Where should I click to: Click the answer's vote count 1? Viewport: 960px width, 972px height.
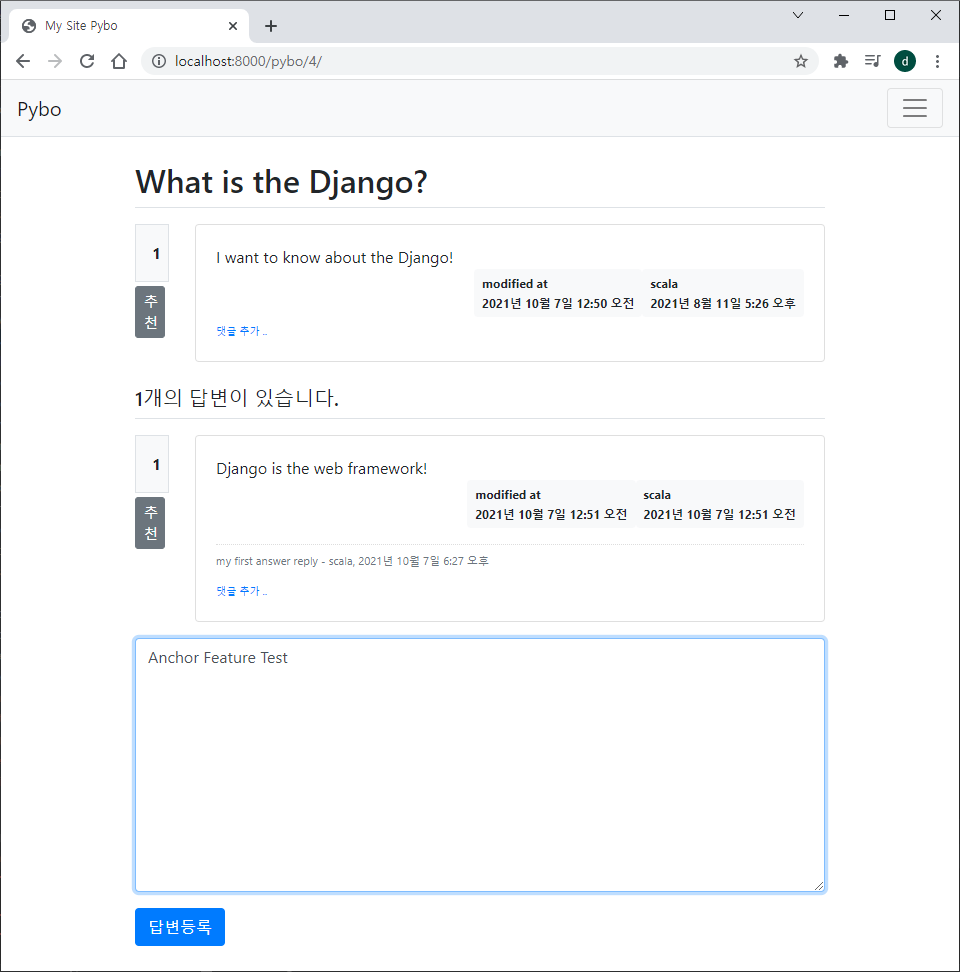click(152, 464)
